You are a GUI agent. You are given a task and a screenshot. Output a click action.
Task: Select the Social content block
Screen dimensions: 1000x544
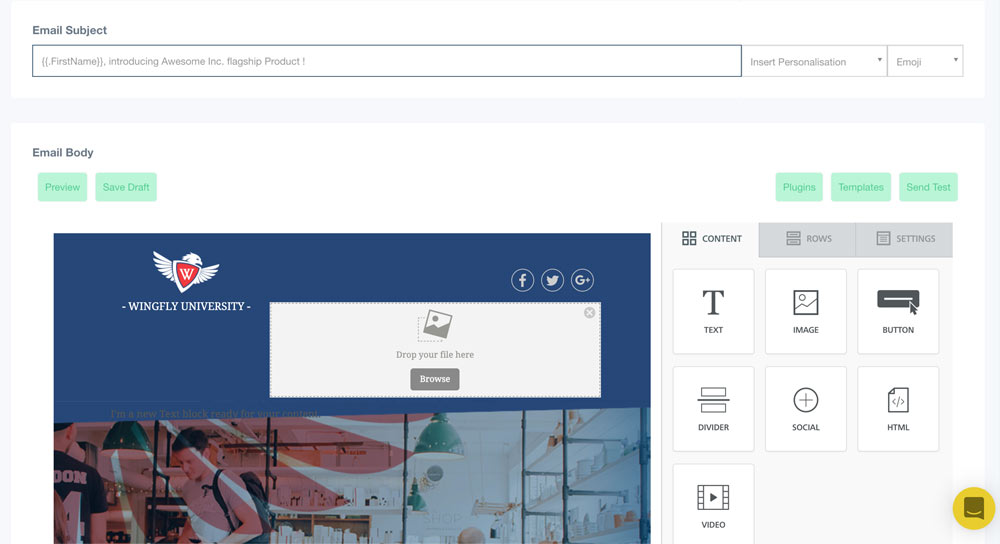(x=805, y=408)
